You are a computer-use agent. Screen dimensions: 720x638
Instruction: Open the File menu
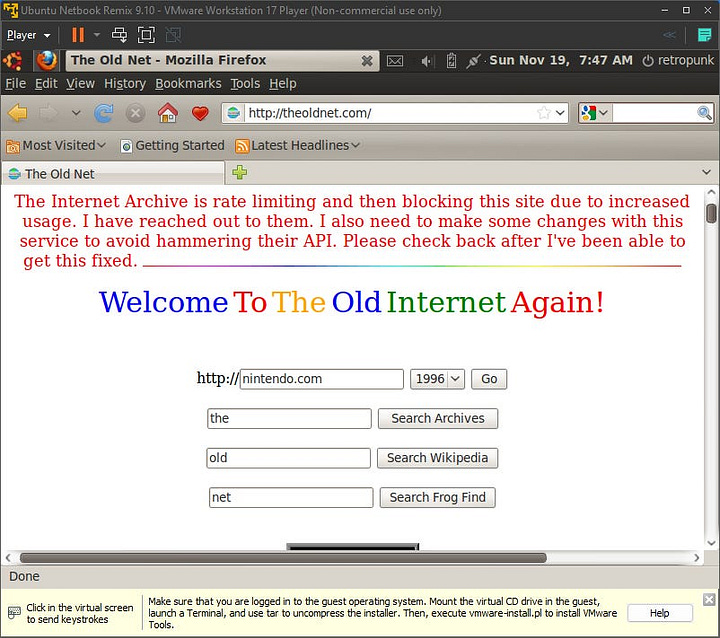(15, 84)
